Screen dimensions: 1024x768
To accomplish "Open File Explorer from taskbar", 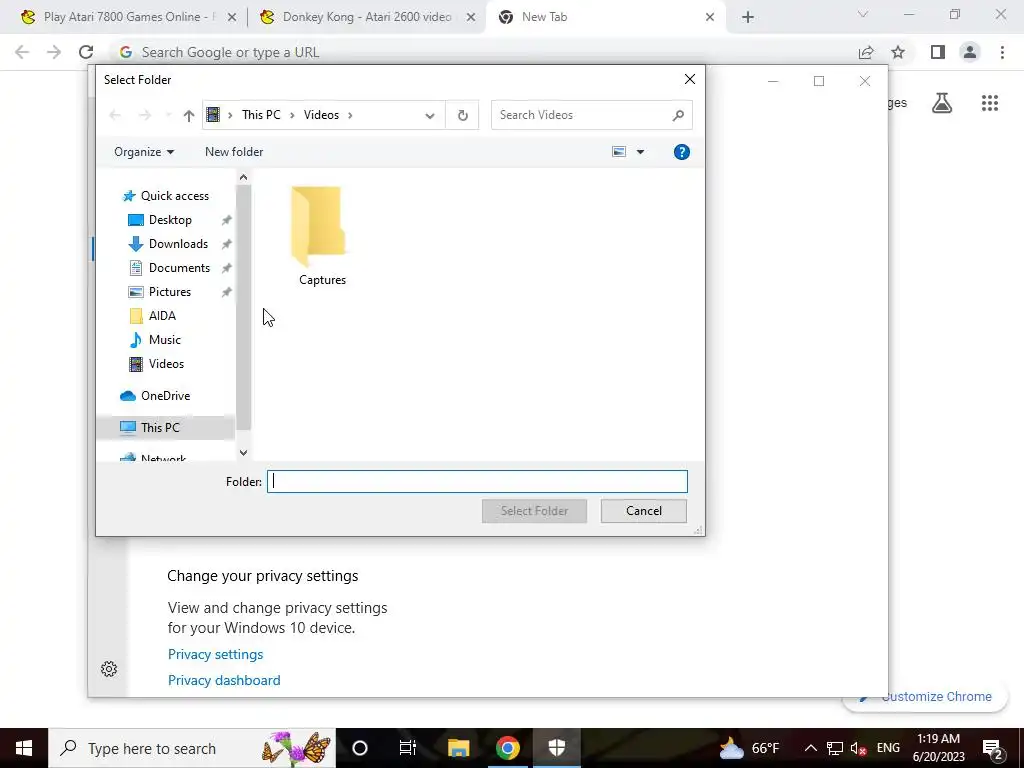I will click(458, 748).
